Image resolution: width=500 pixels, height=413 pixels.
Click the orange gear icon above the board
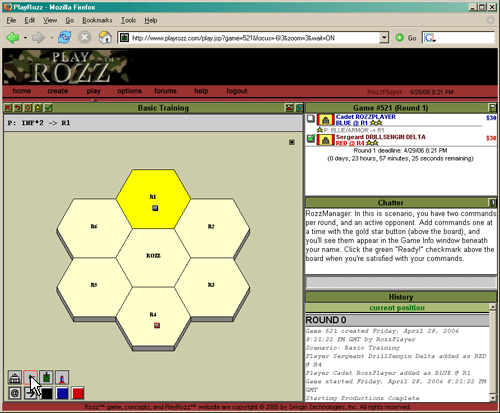tap(28, 108)
